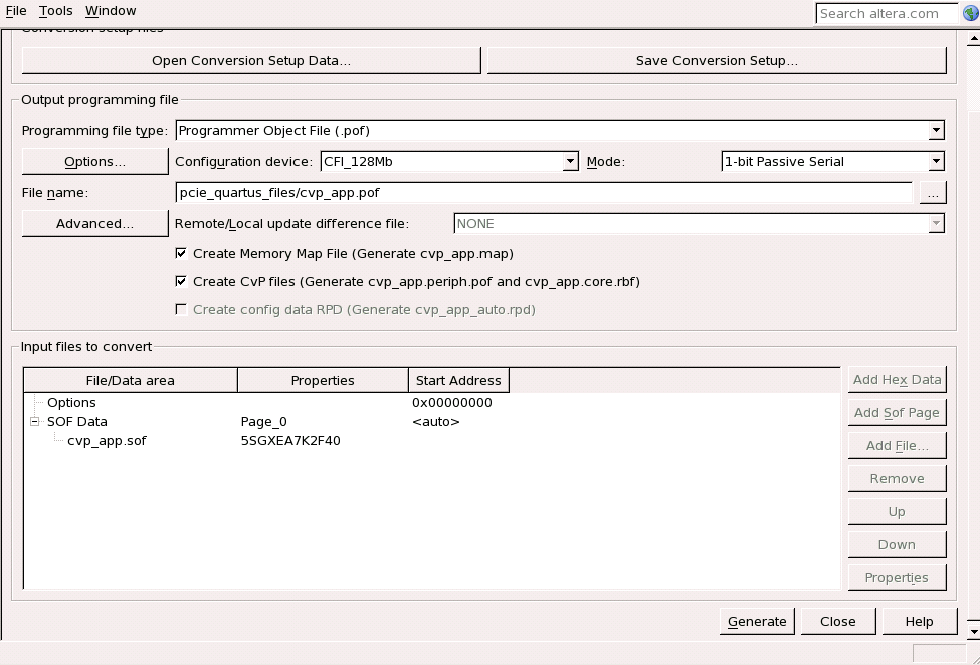980x665 pixels.
Task: Open the Mode dropdown
Action: click(936, 162)
